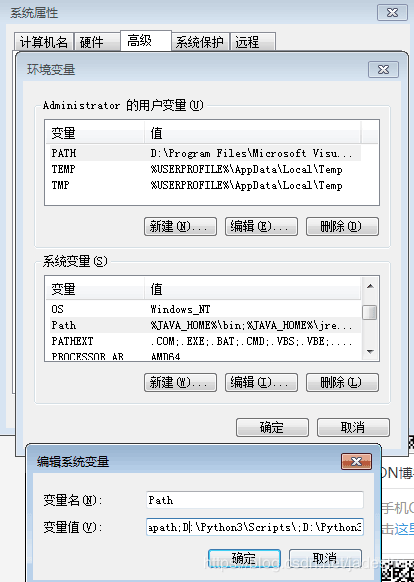Confirm the edit with the 确定 button

pos(244,558)
